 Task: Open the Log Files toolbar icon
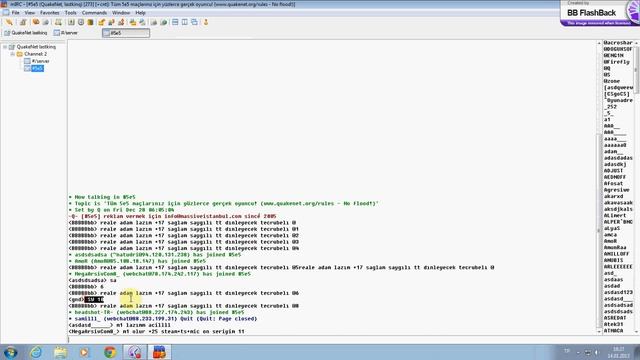coord(142,22)
